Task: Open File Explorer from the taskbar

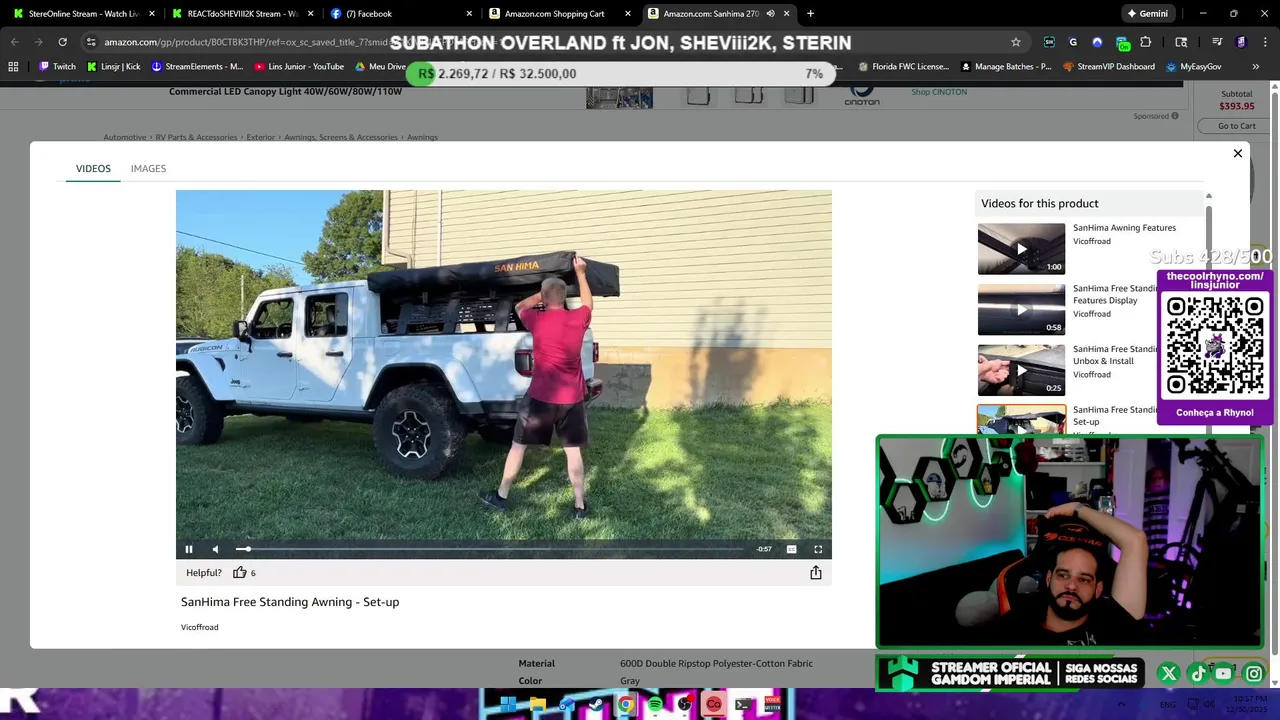Action: [537, 705]
